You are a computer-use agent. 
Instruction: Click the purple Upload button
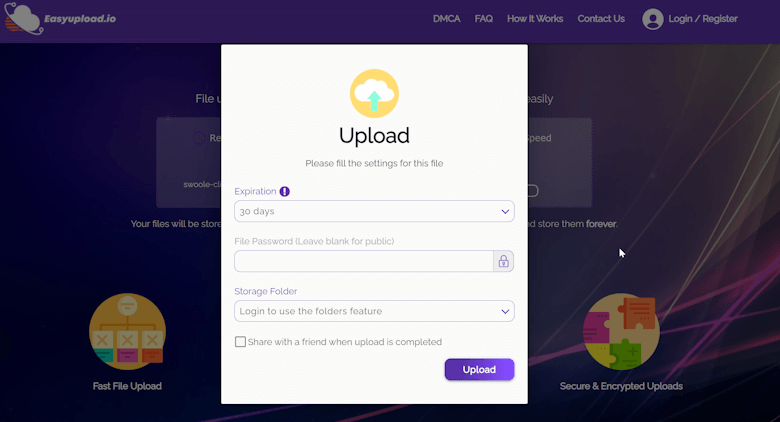(x=479, y=369)
